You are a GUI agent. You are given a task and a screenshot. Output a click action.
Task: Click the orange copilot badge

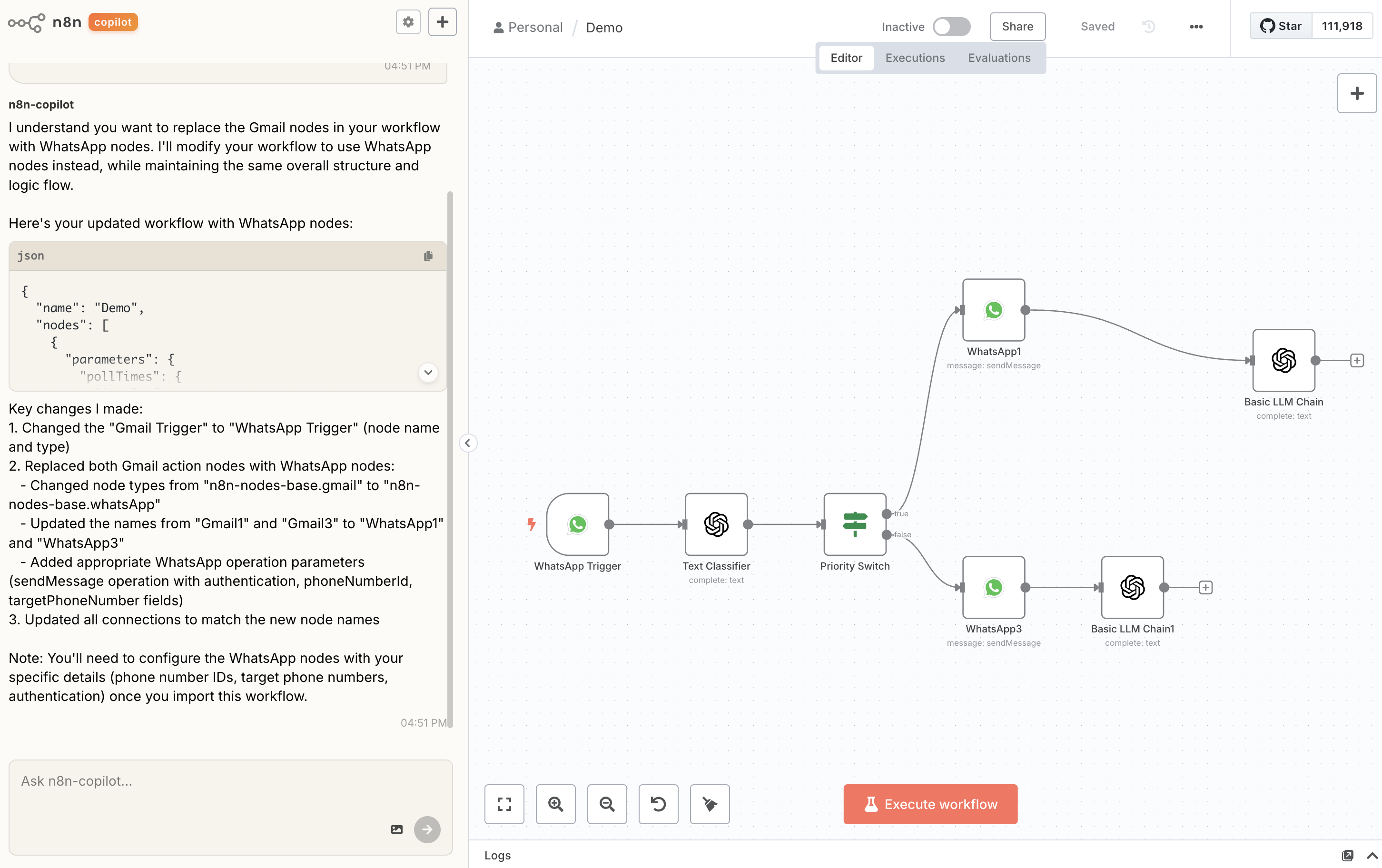(x=113, y=22)
